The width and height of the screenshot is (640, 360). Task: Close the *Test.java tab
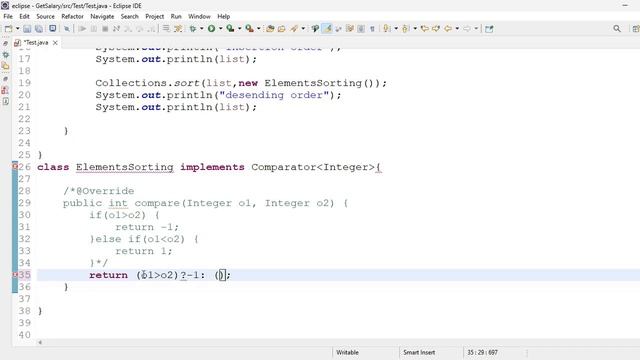tap(55, 42)
